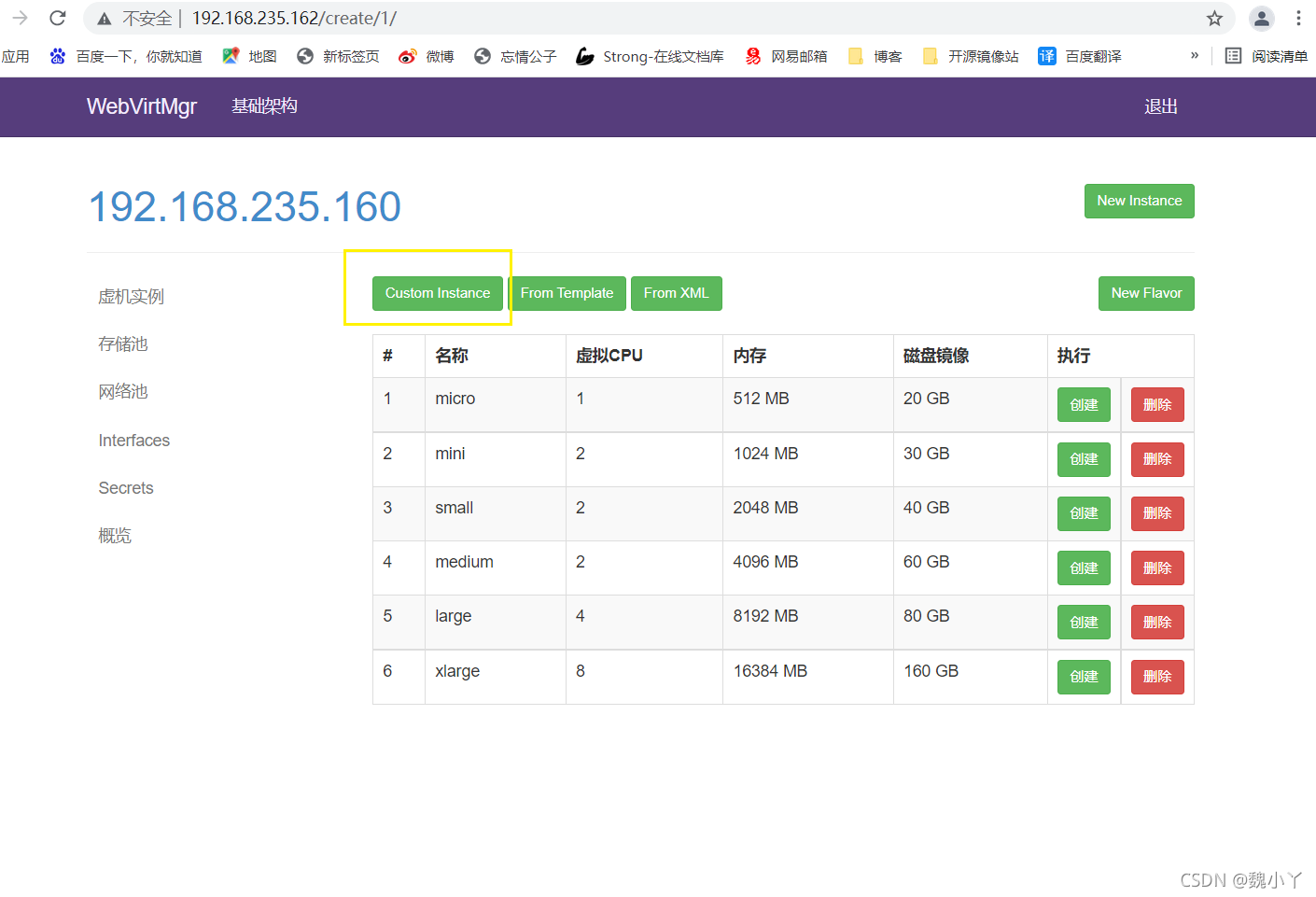Viewport: 1316px width, 897px height.
Task: Click the New Instance button
Action: click(x=1139, y=201)
